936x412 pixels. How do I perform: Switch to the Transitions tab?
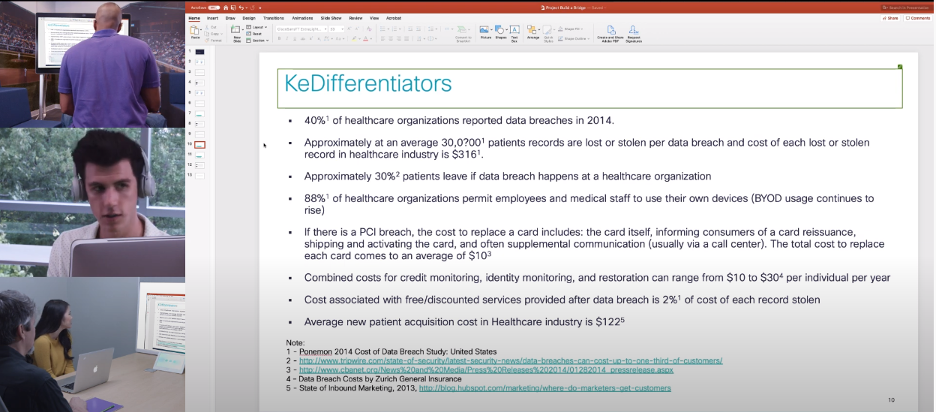[272, 18]
